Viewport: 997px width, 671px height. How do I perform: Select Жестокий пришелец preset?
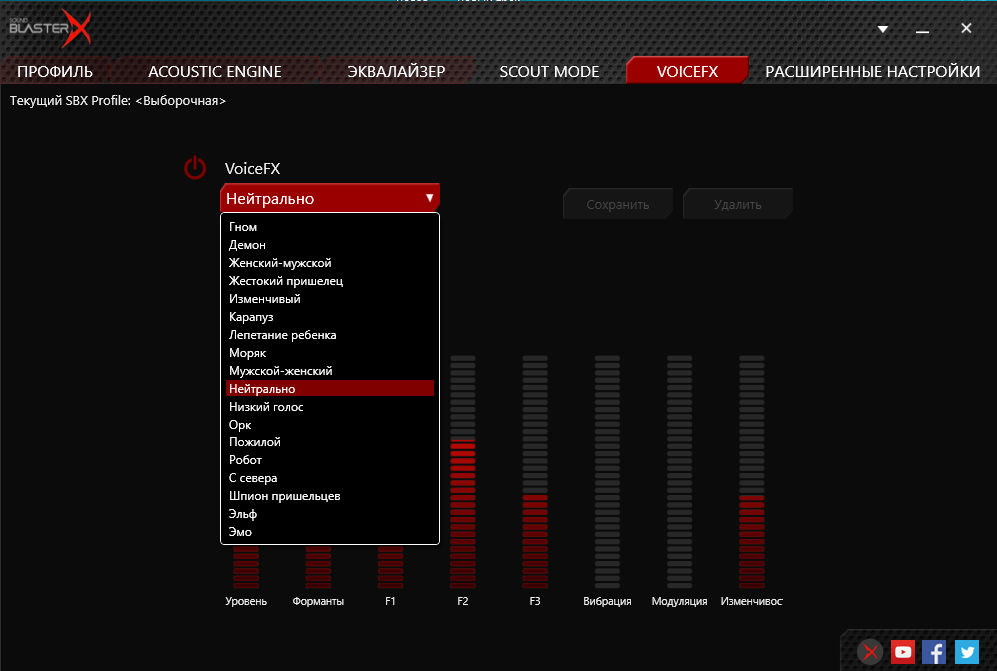click(330, 280)
